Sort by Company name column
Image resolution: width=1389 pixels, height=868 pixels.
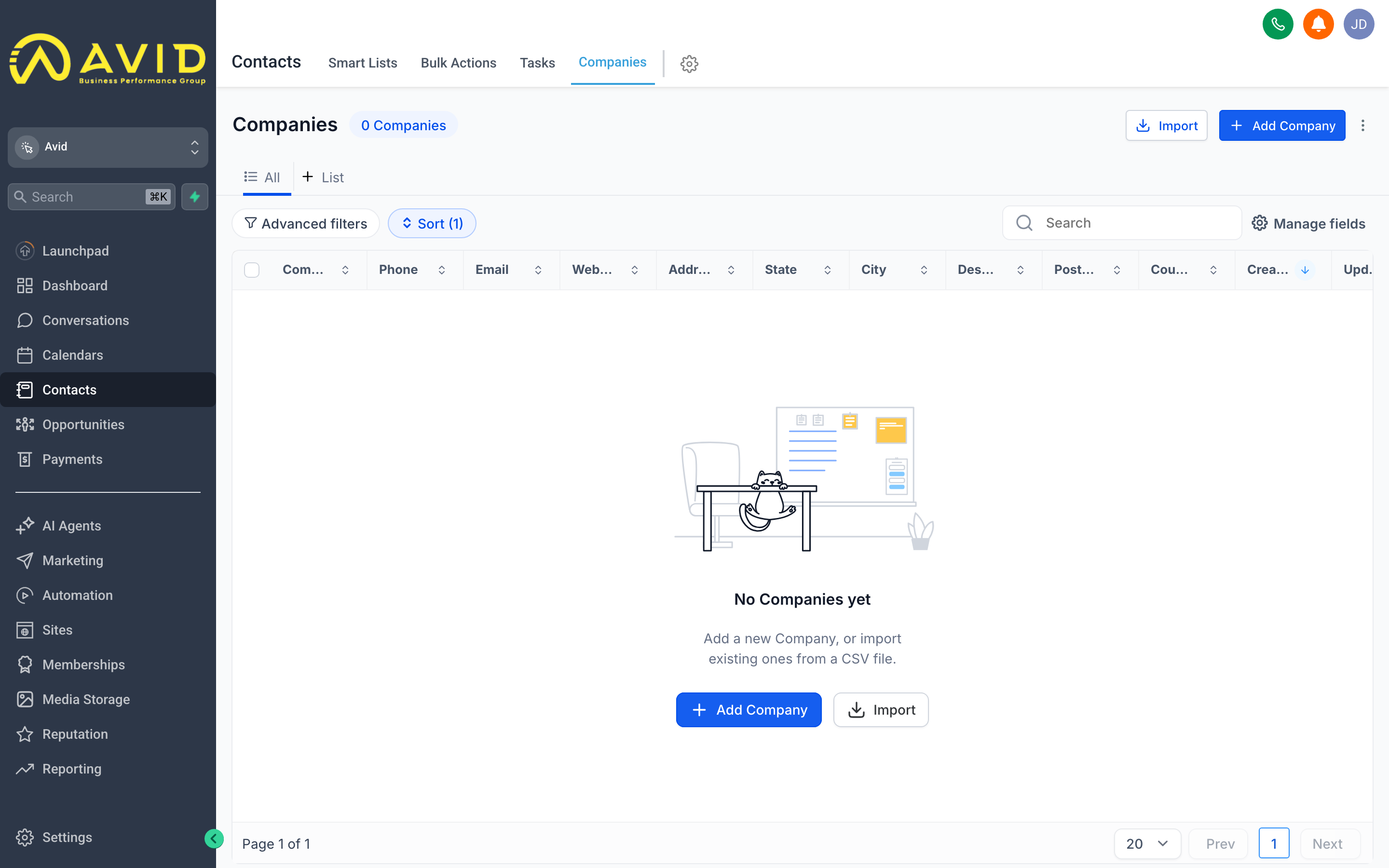pyautogui.click(x=345, y=270)
